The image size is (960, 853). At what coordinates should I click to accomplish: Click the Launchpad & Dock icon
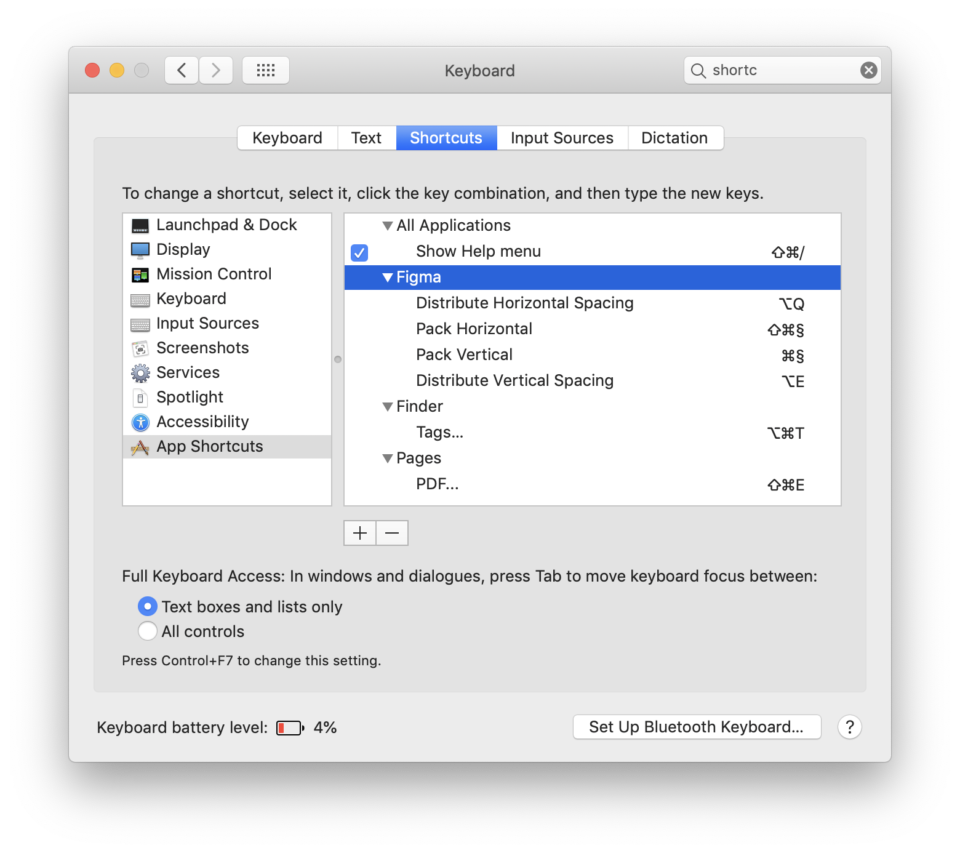[x=140, y=226]
